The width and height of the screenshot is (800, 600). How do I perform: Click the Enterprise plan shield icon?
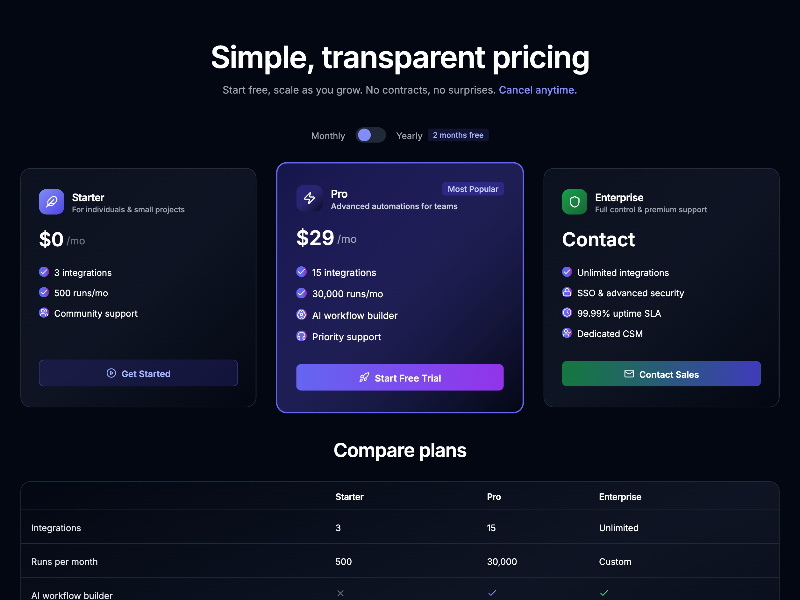click(574, 201)
